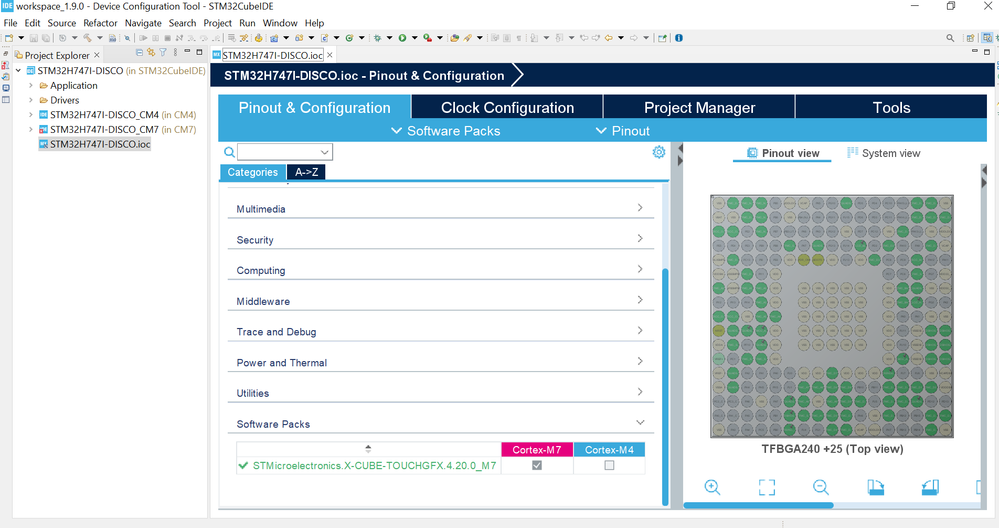Open the Pinout dropdown in blue bar
999x528 pixels.
(622, 131)
